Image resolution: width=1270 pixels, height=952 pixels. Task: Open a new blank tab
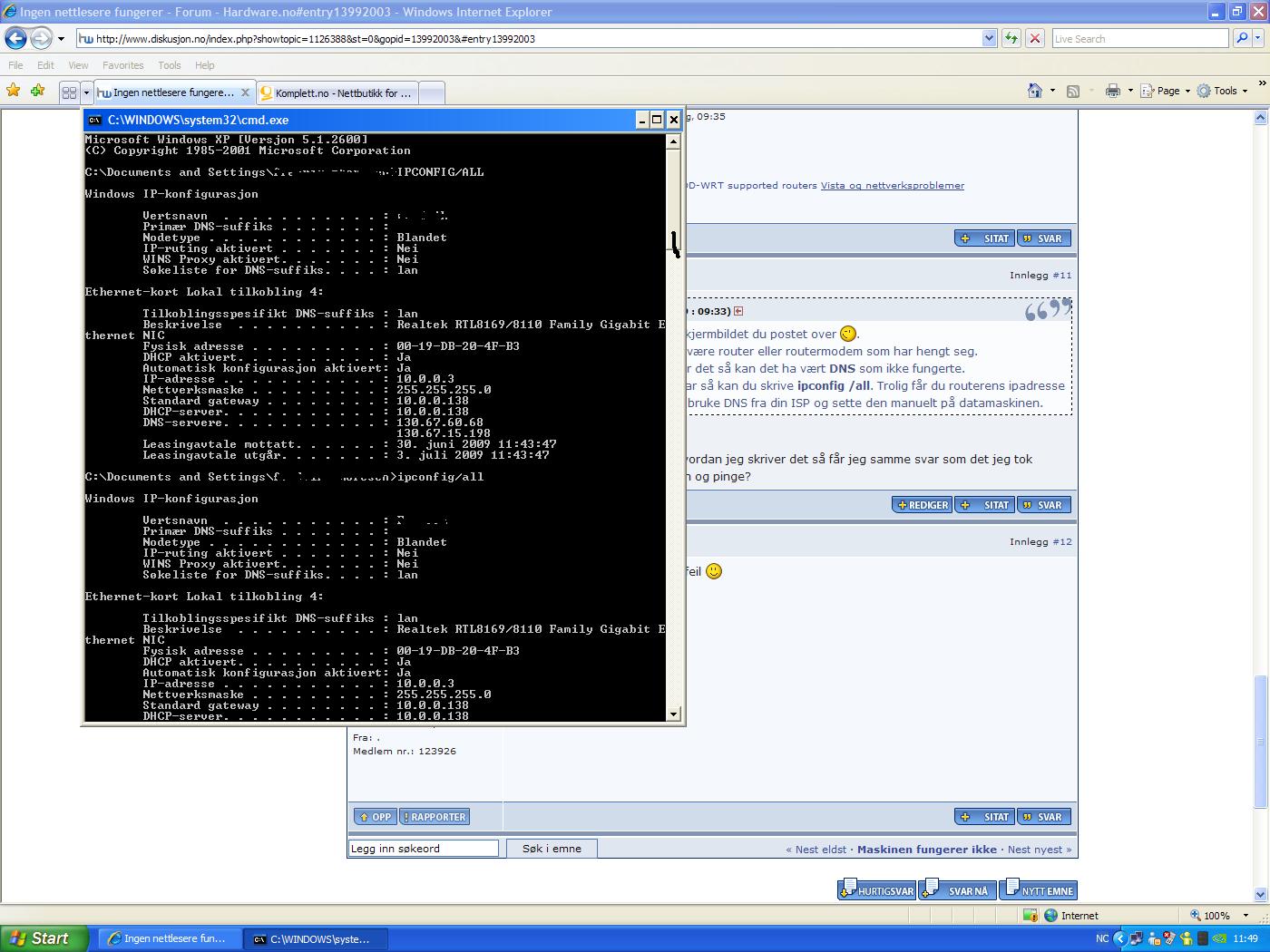(433, 92)
